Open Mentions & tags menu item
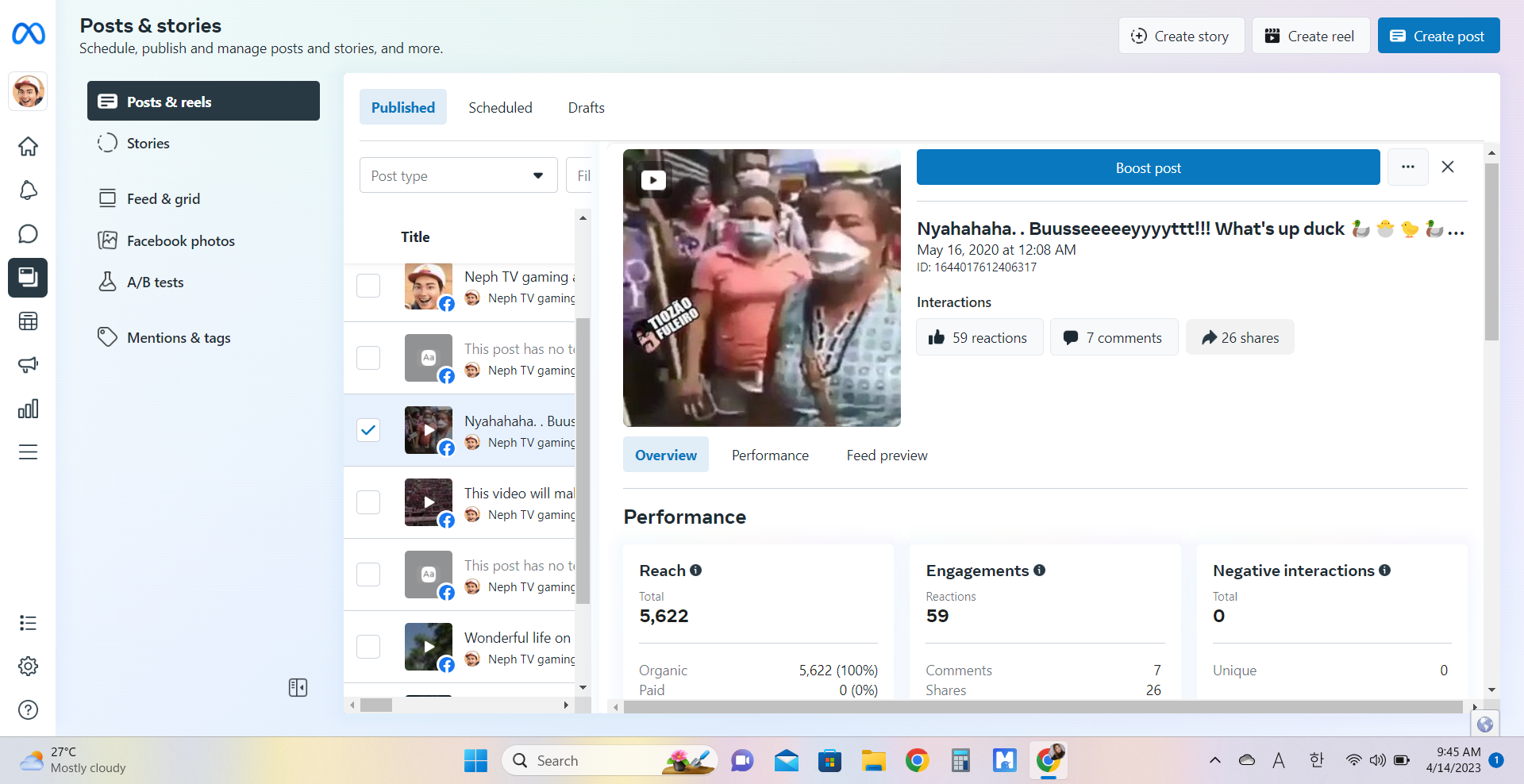1524x784 pixels. coord(203,338)
